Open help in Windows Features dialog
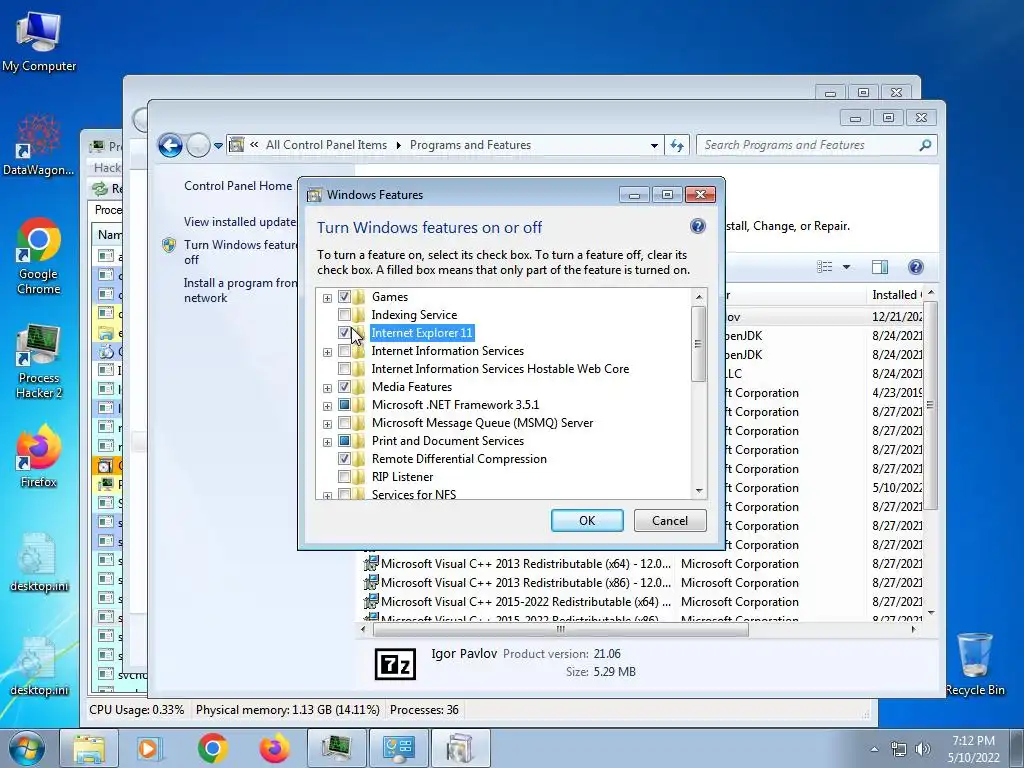Screen dimensions: 1024x768 pyautogui.click(x=697, y=226)
